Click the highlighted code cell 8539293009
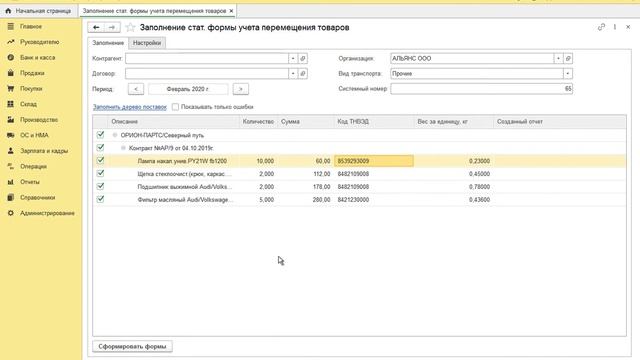The image size is (640, 360). tap(373, 161)
